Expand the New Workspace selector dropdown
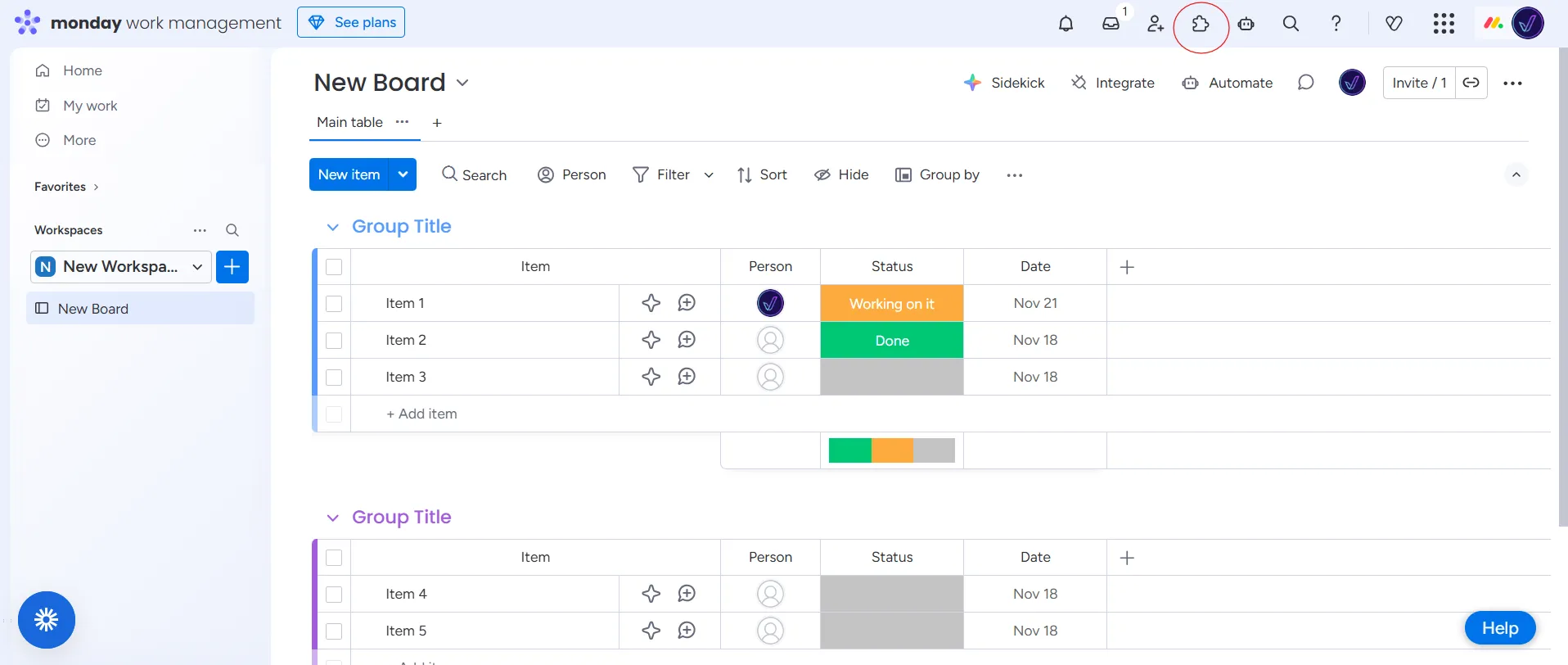 (x=197, y=267)
